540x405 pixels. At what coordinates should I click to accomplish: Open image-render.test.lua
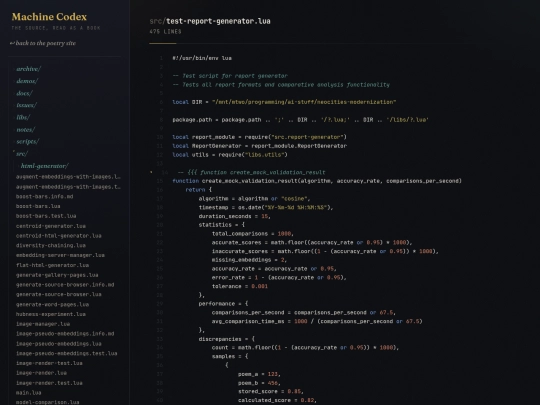tap(49, 383)
